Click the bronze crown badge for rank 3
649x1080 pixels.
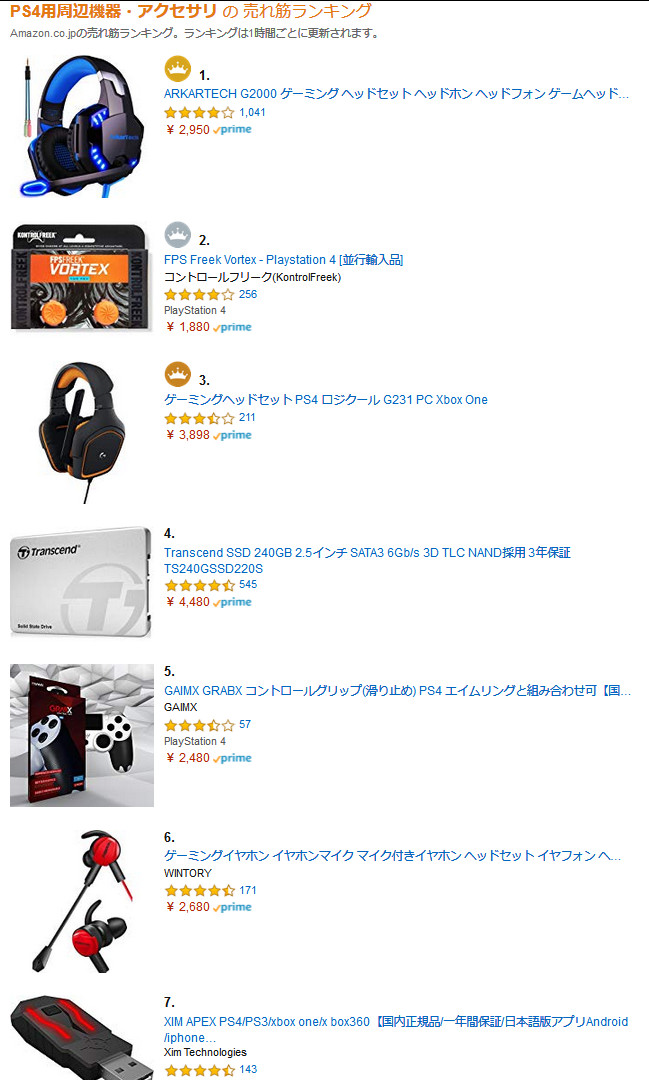178,374
